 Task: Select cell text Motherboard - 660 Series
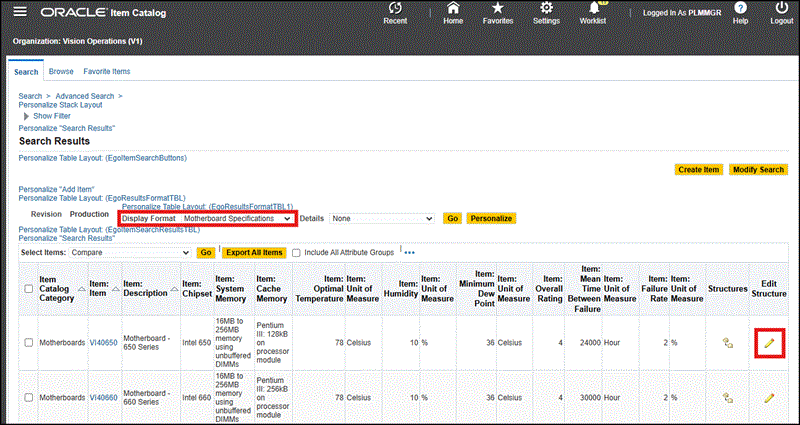pyautogui.click(x=145, y=397)
